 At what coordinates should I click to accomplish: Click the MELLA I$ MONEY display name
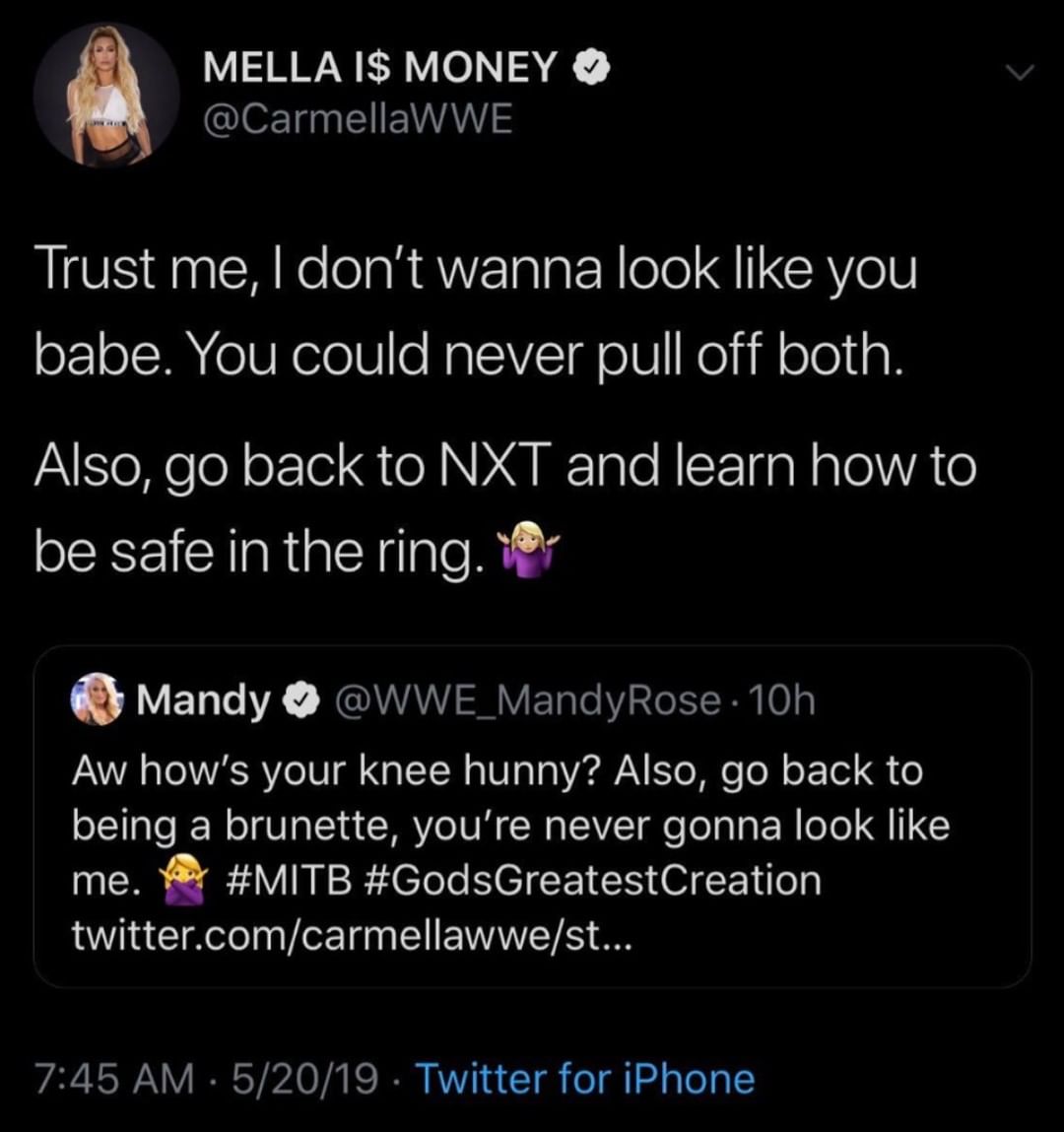coord(380,67)
